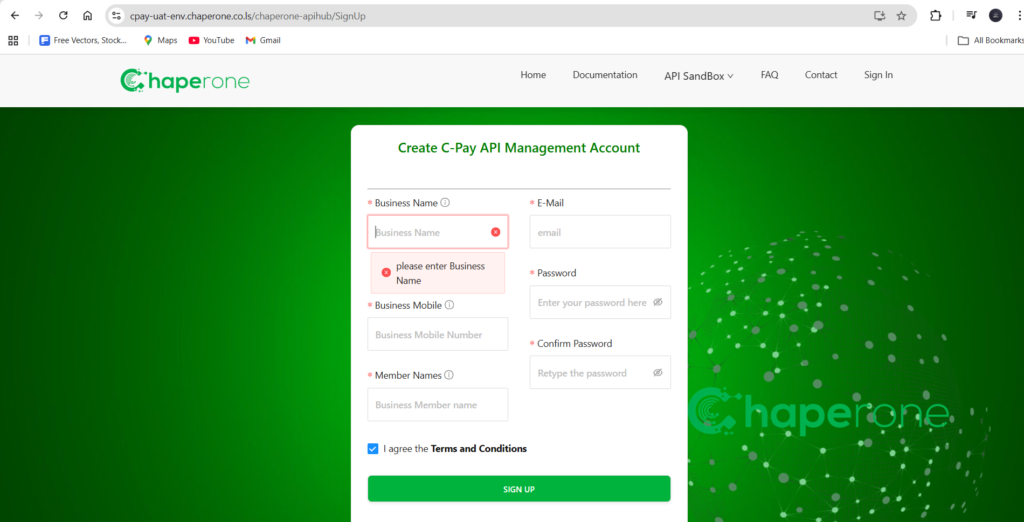Click the Business Name info icon
Screen dimensions: 1024x522
445,203
